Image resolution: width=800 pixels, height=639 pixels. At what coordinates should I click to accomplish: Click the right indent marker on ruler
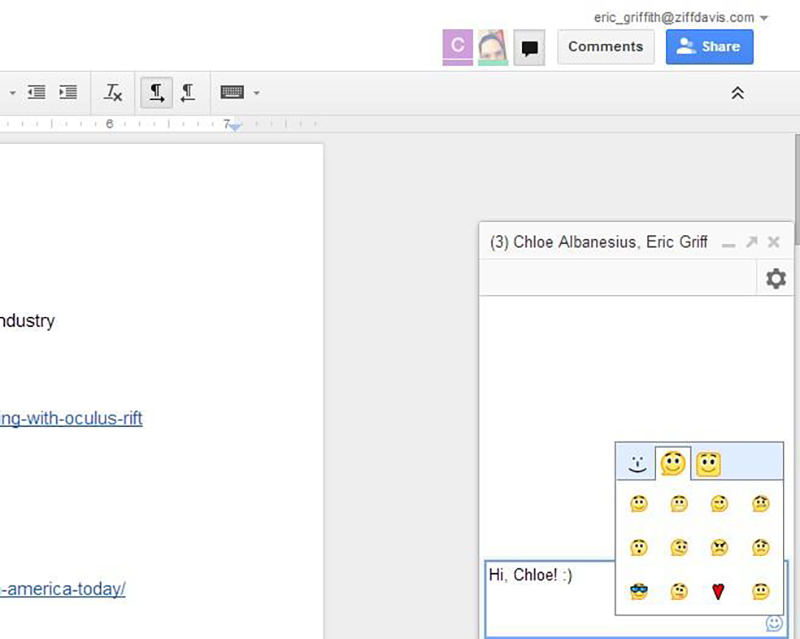[232, 127]
